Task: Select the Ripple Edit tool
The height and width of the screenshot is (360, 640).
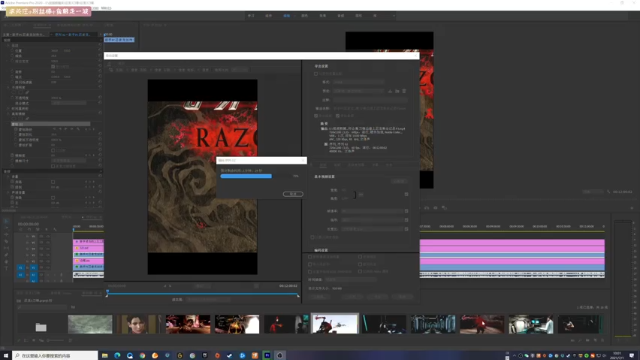Action: click(x=6, y=234)
